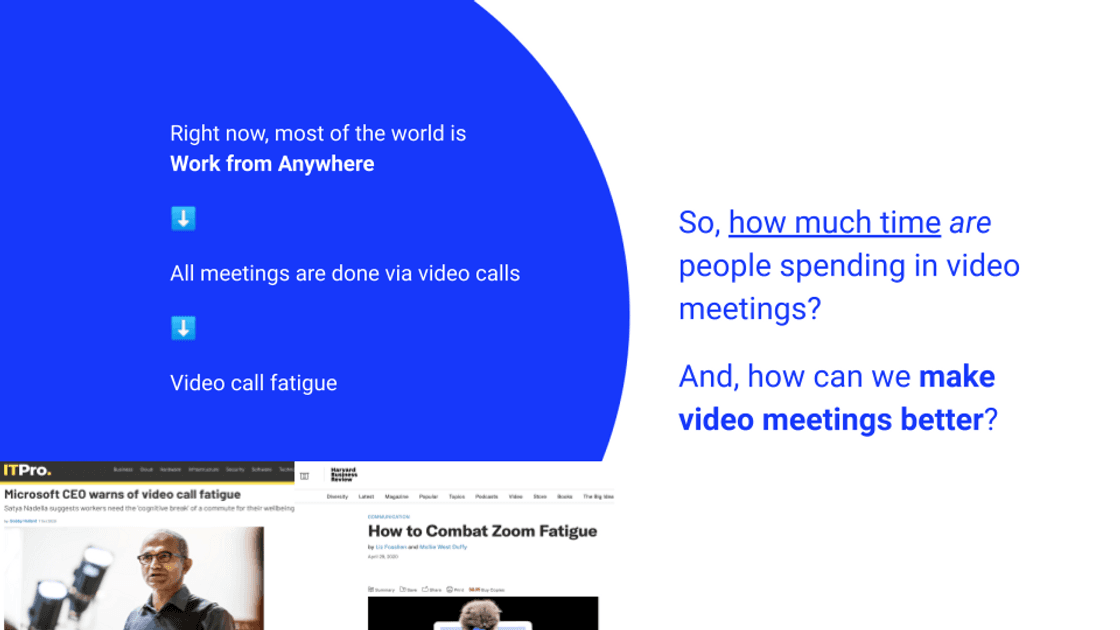
Task: Open the Business menu in ITPro navbar
Action: pos(123,469)
